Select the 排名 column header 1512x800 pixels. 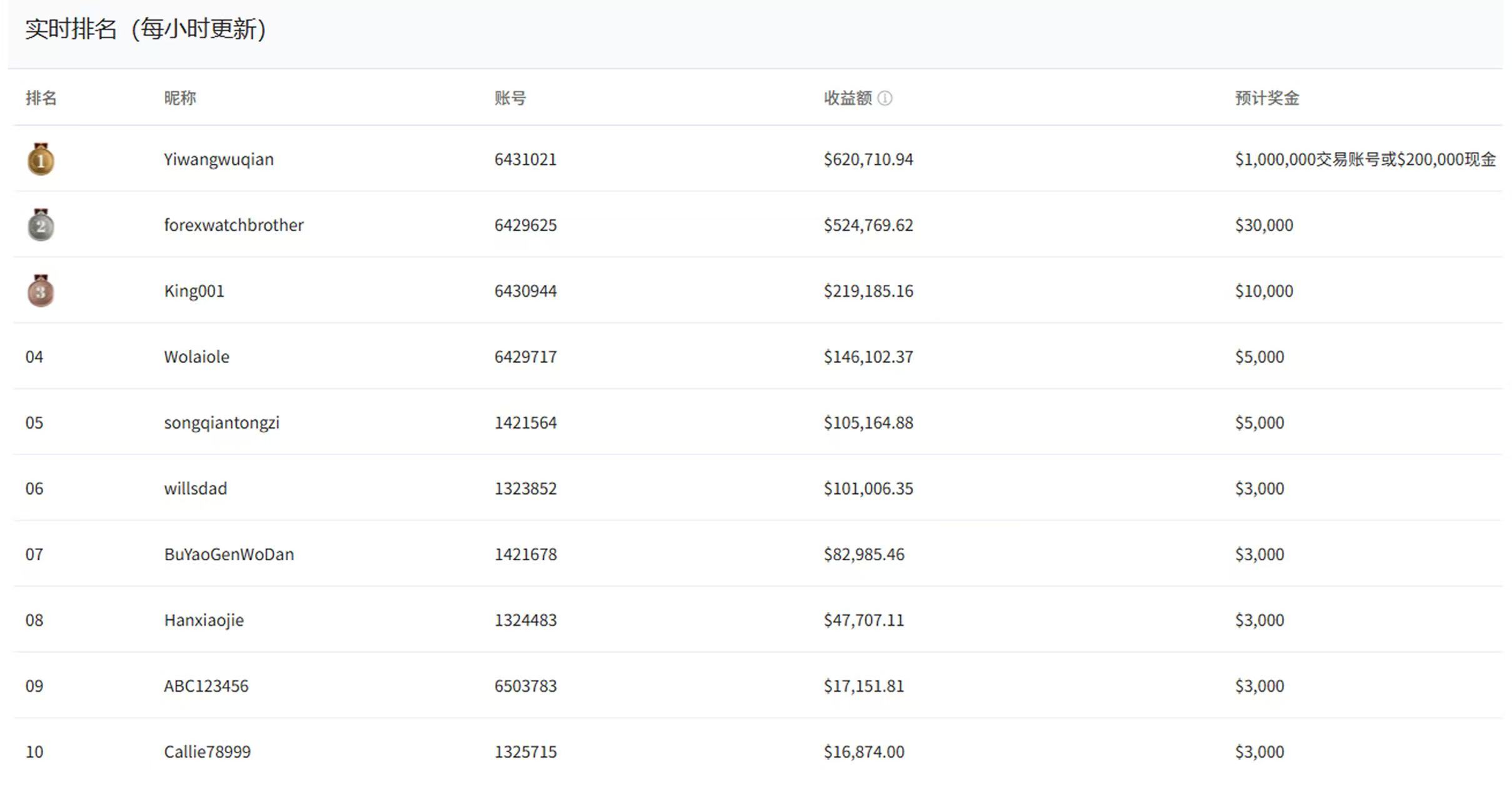pyautogui.click(x=41, y=98)
